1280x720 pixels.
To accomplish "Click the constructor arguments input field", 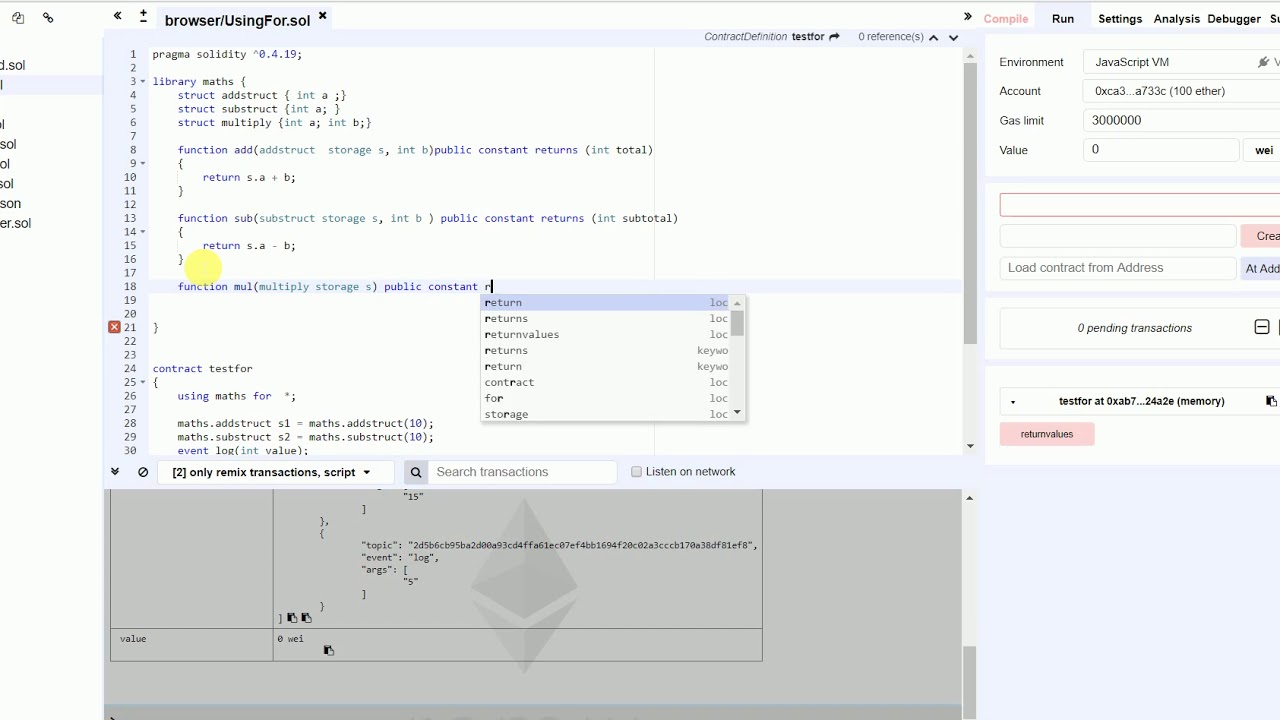I will [x=1118, y=236].
